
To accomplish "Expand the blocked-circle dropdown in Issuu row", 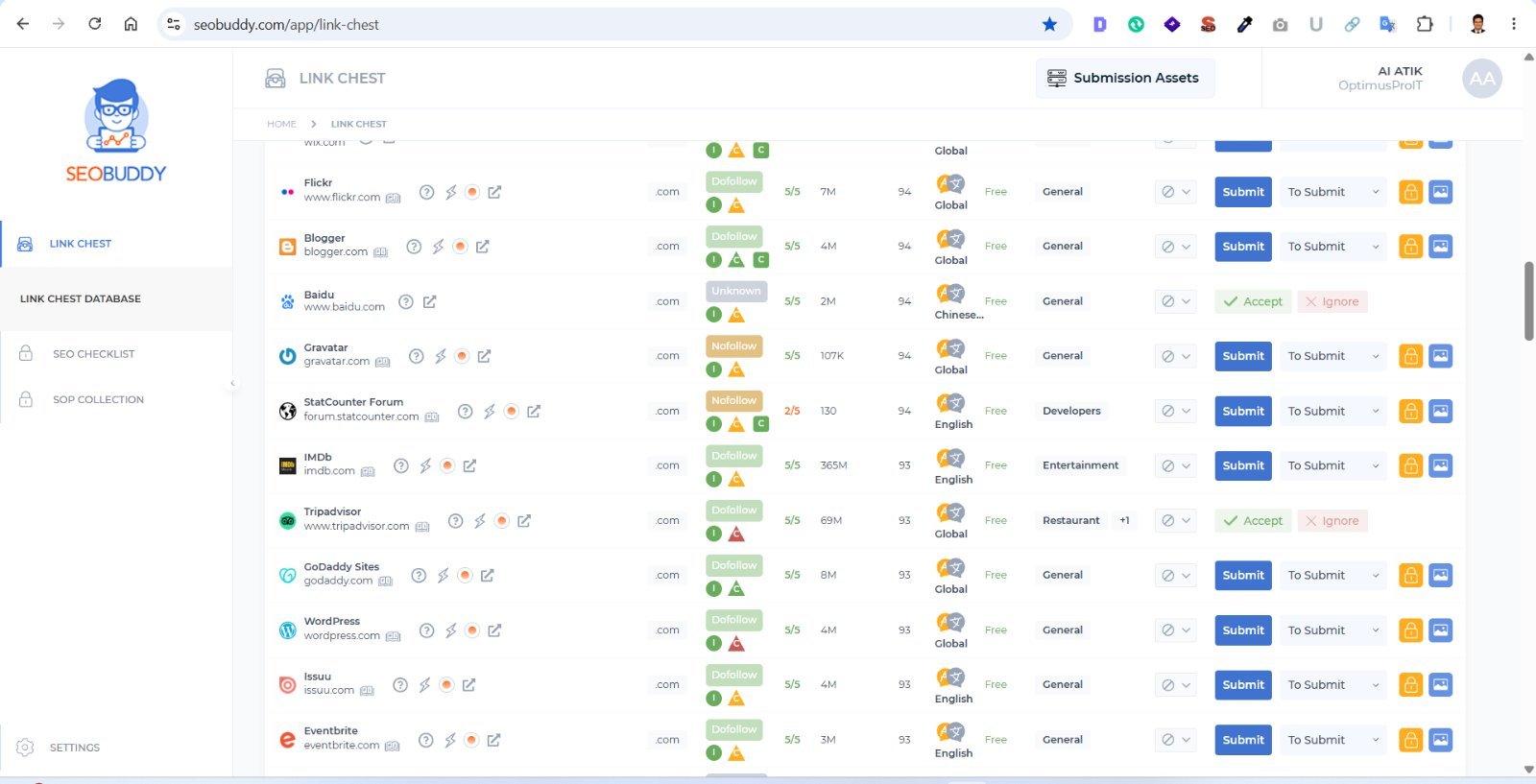I will point(1176,685).
